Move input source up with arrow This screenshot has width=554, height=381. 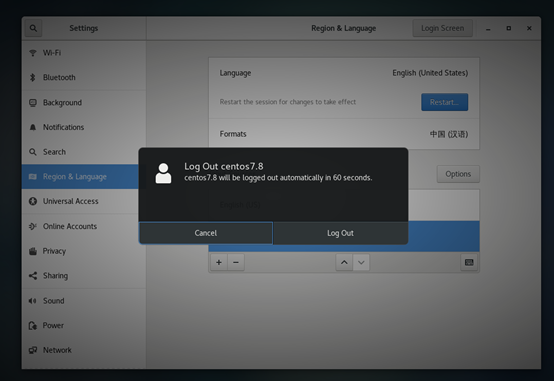coord(344,262)
